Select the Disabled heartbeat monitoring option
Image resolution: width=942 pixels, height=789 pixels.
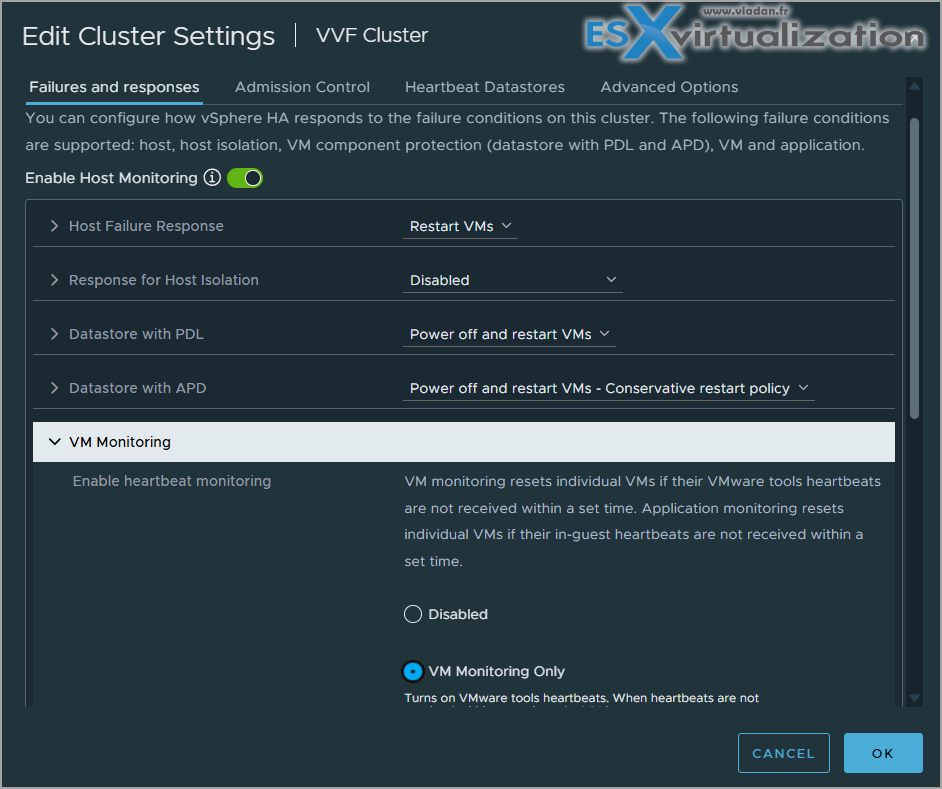(x=413, y=614)
